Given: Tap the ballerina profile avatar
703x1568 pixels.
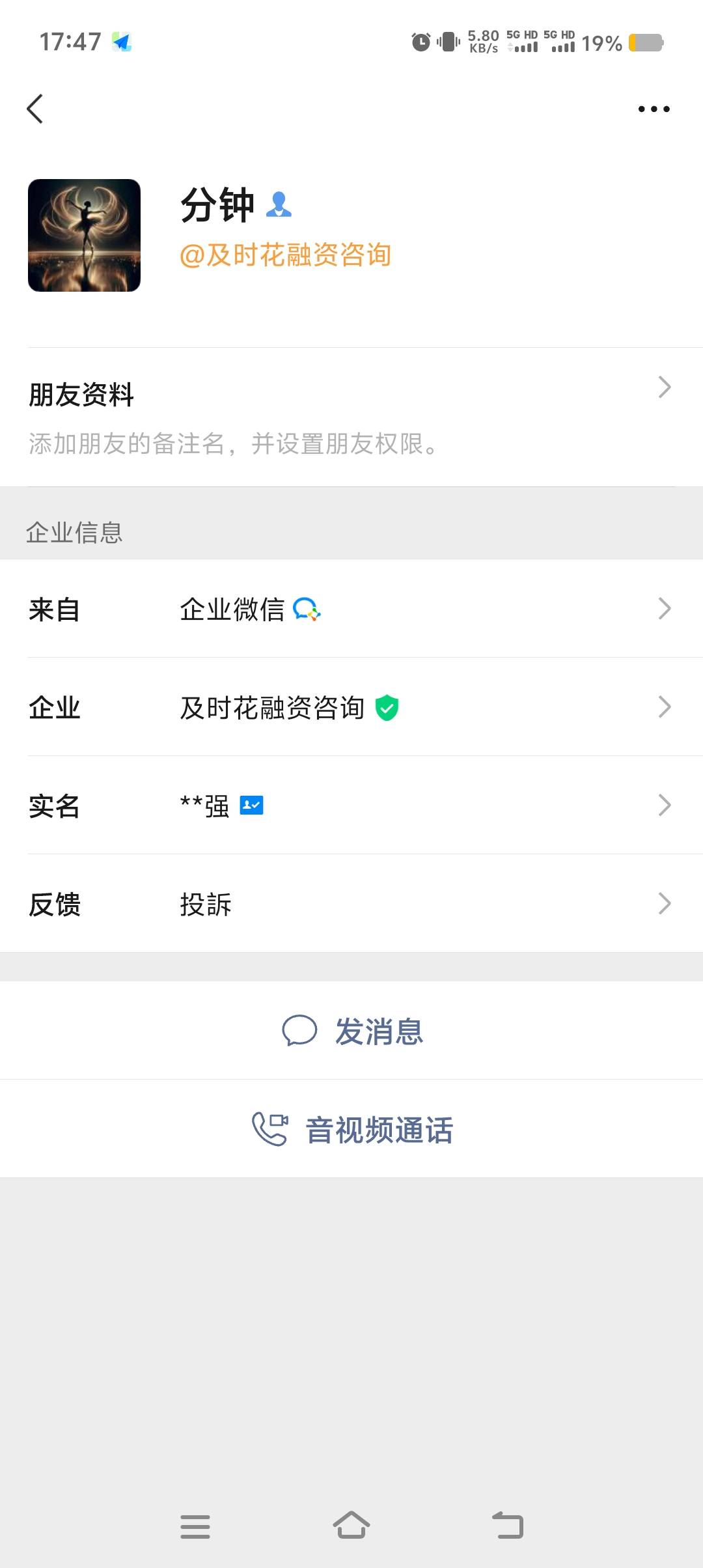Looking at the screenshot, I should coord(84,235).
